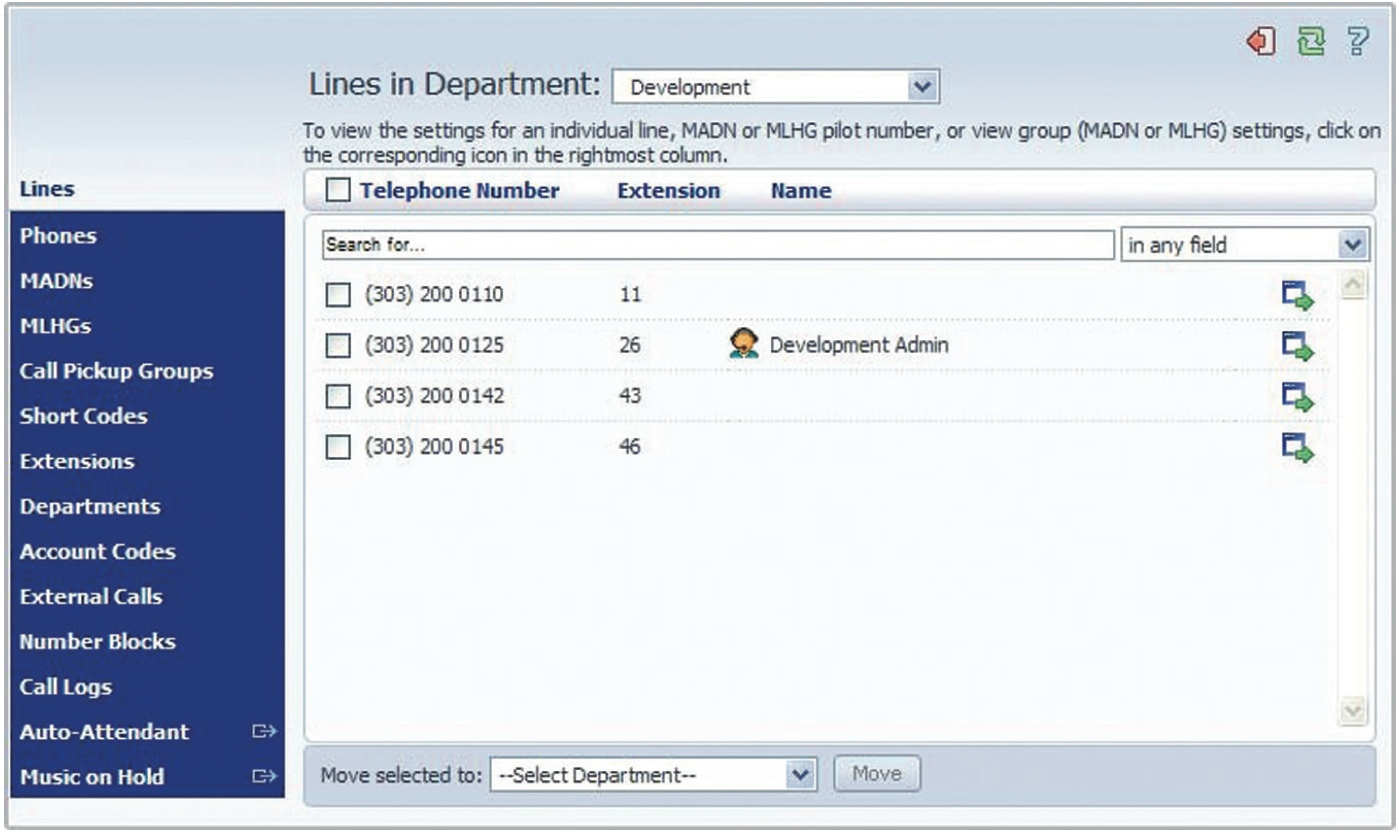Click the list scrollbar up arrow
The image size is (1399, 833).
[x=1355, y=284]
